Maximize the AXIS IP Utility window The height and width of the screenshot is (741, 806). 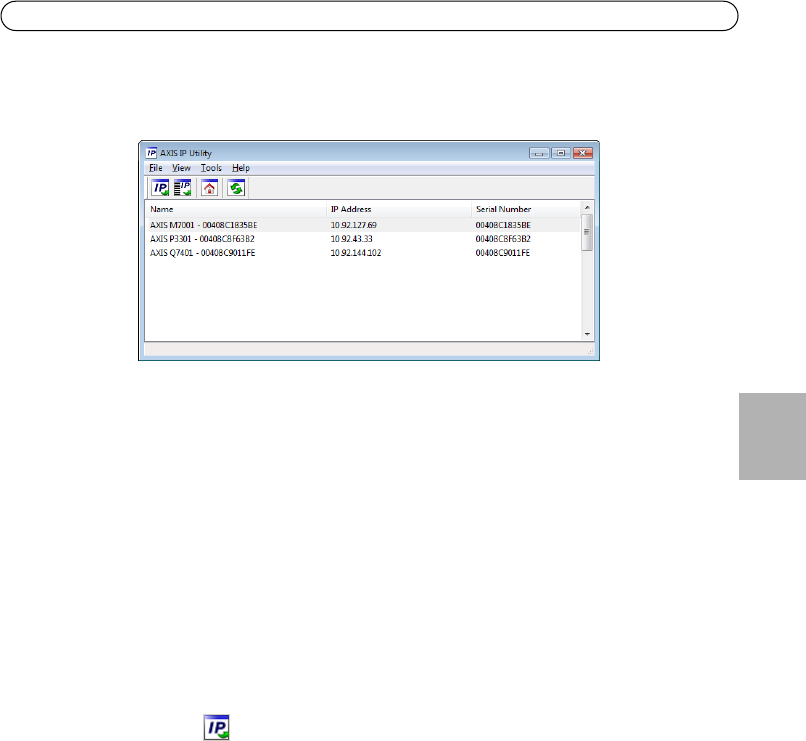pos(561,153)
